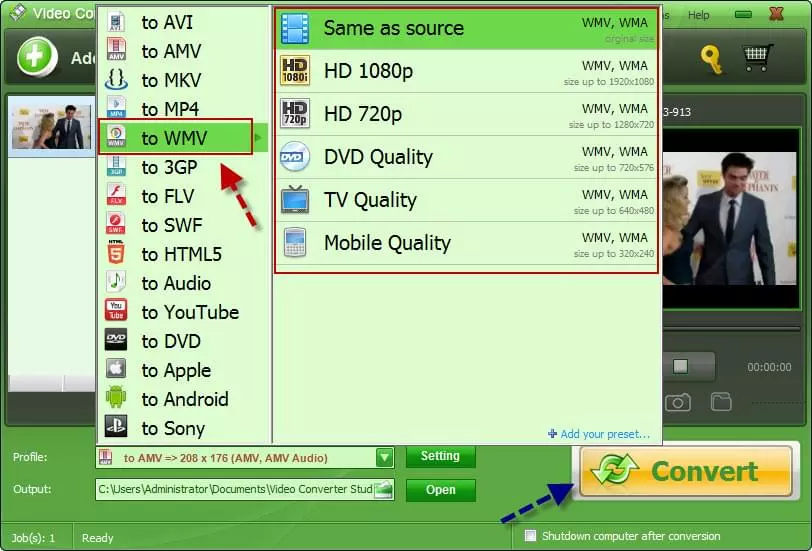This screenshot has height=551, width=812.
Task: Click the green Add files plus icon
Action: 38,57
